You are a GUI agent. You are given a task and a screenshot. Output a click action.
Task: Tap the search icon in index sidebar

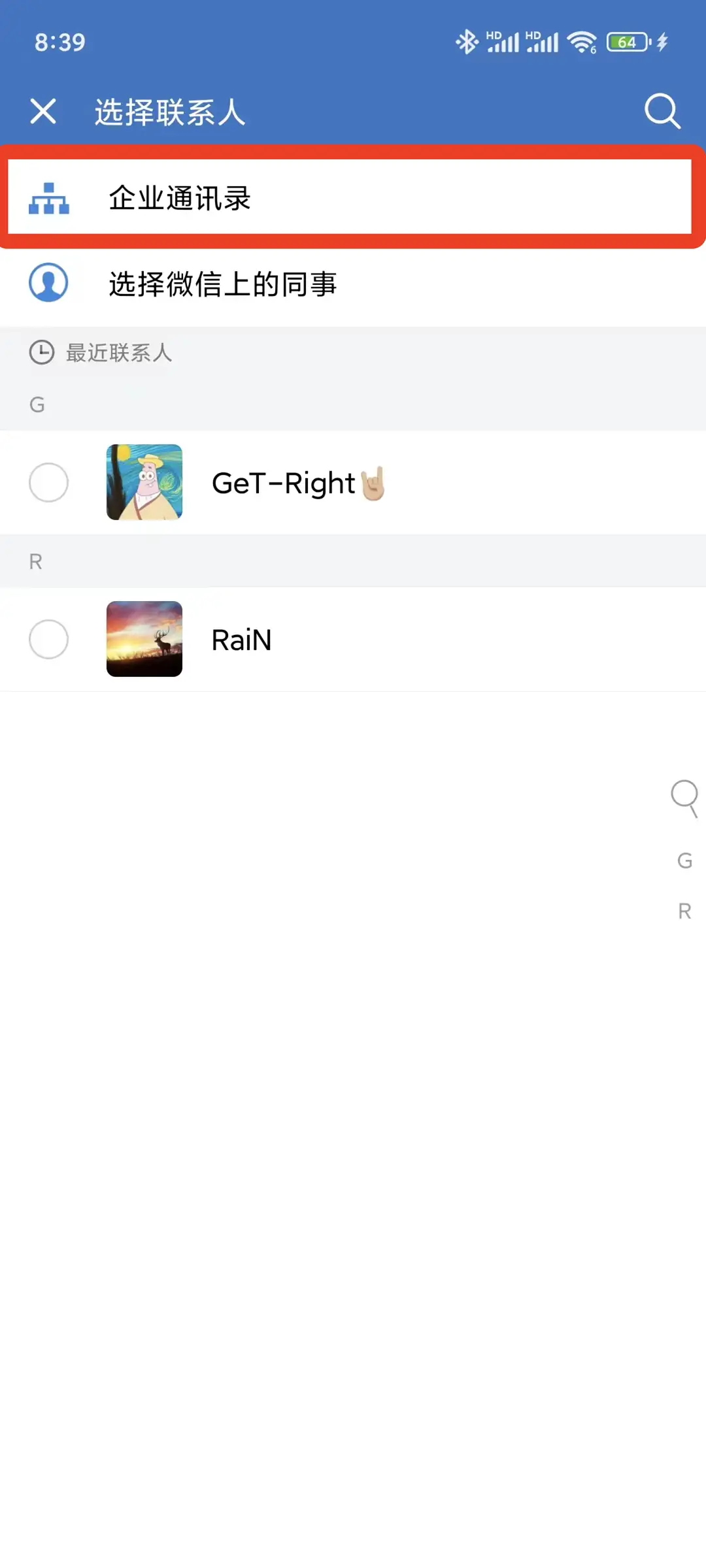[684, 798]
